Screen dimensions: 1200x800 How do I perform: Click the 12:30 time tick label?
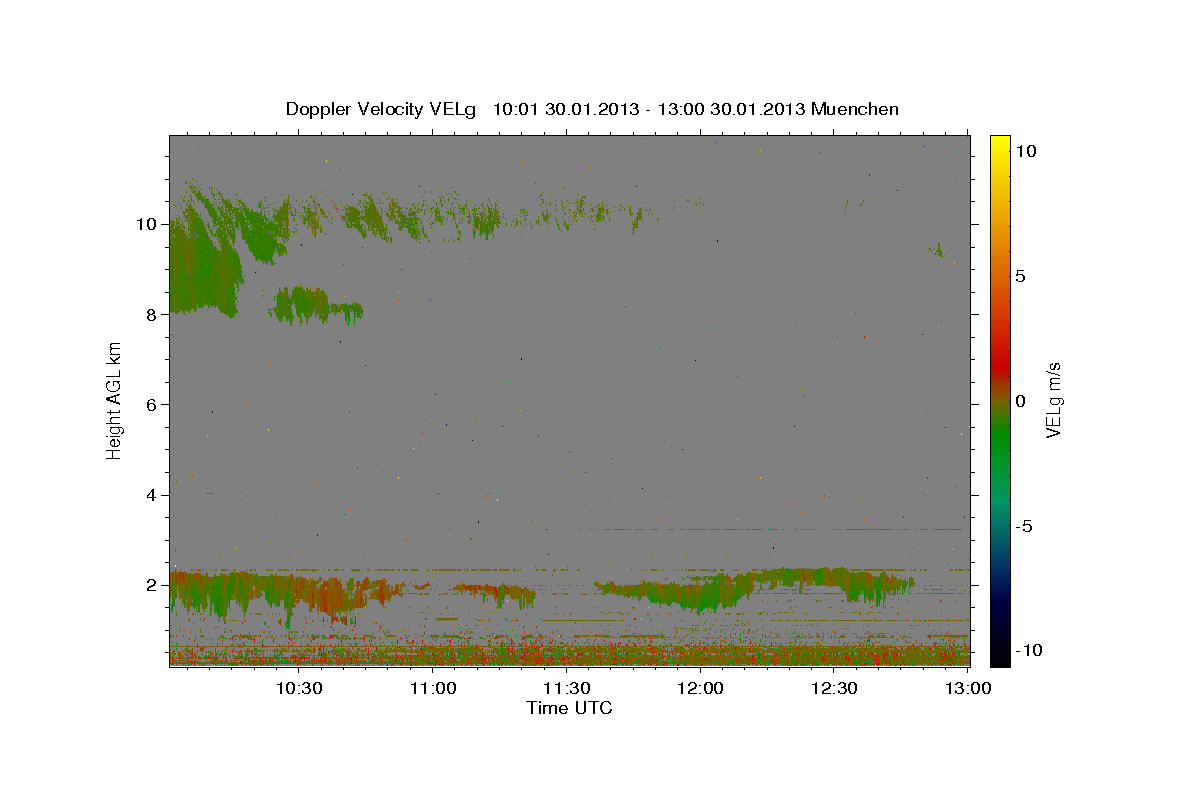(835, 688)
